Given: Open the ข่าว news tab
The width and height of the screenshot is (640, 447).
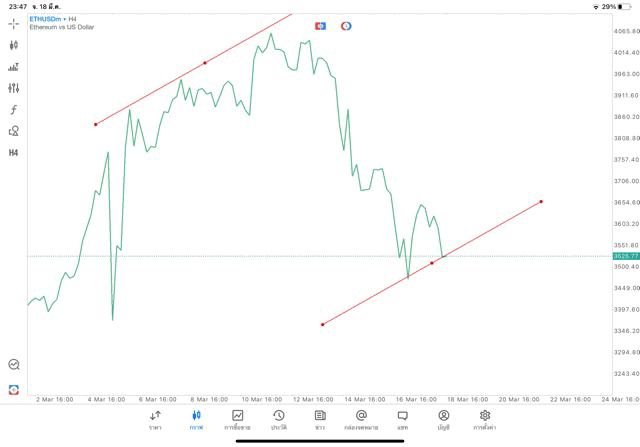Looking at the screenshot, I should [320, 419].
